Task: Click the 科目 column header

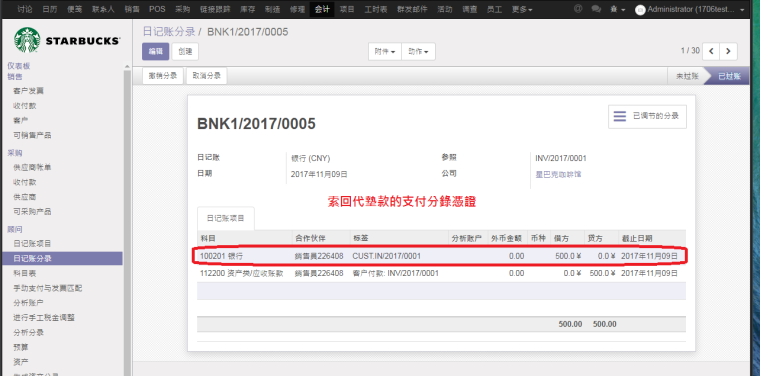Action: (207, 238)
